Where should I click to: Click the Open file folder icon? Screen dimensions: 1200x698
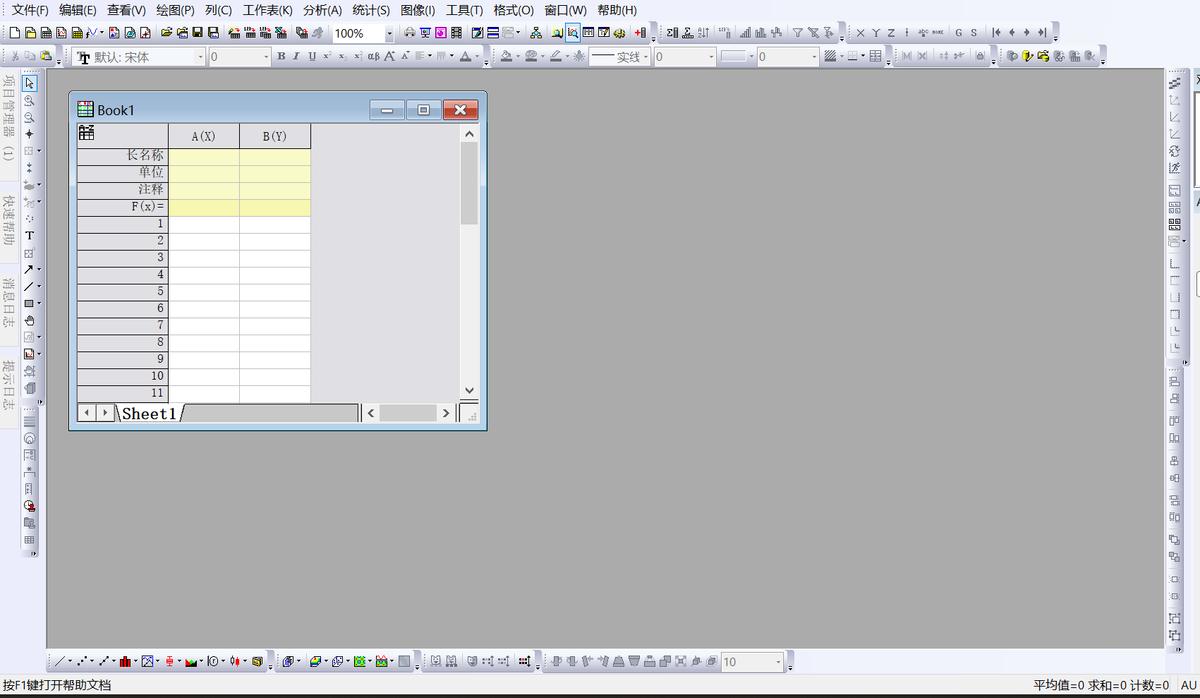[167, 33]
